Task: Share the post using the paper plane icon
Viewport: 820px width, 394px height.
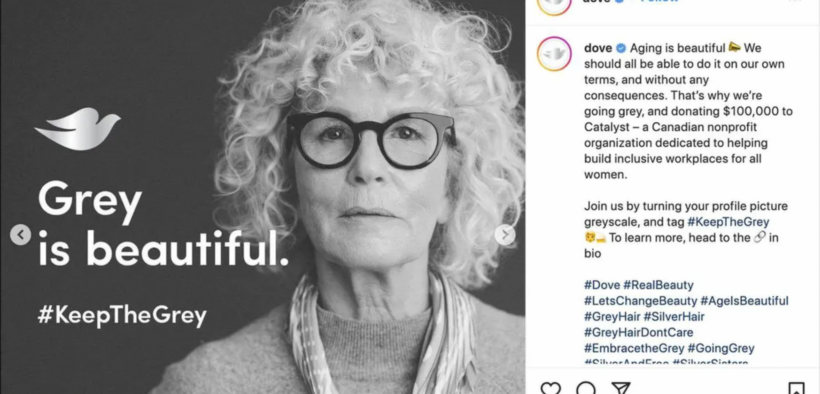Action: 620,388
